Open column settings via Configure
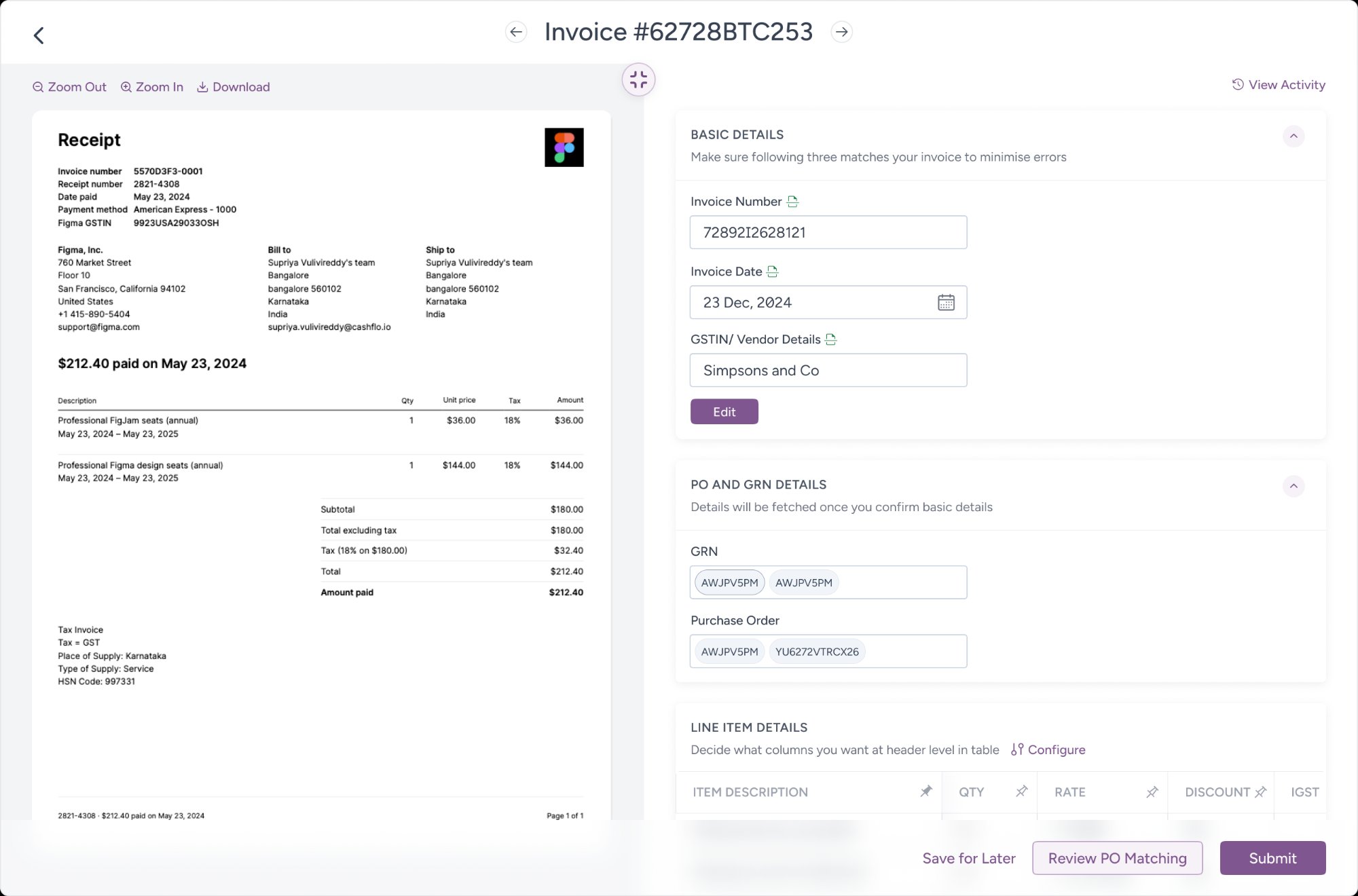The width and height of the screenshot is (1358, 896). (1048, 749)
